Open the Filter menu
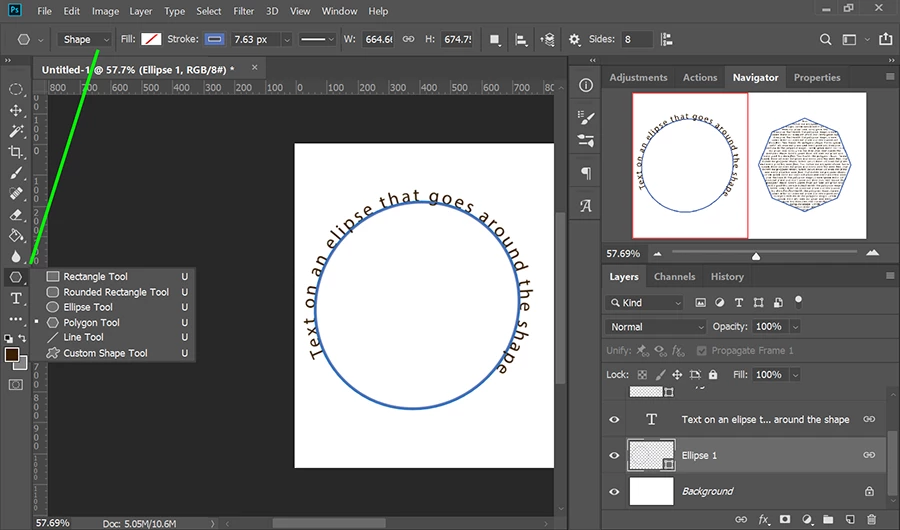Screen dimensions: 900x530 click(243, 11)
